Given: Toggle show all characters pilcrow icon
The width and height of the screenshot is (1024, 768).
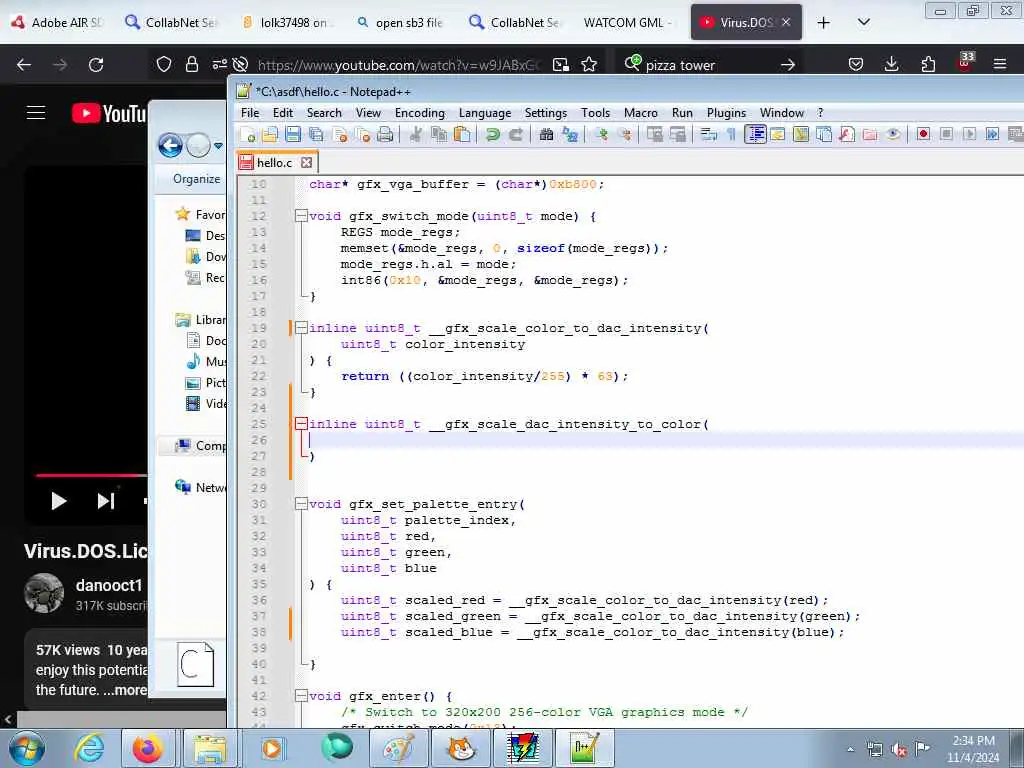Looking at the screenshot, I should tap(731, 135).
